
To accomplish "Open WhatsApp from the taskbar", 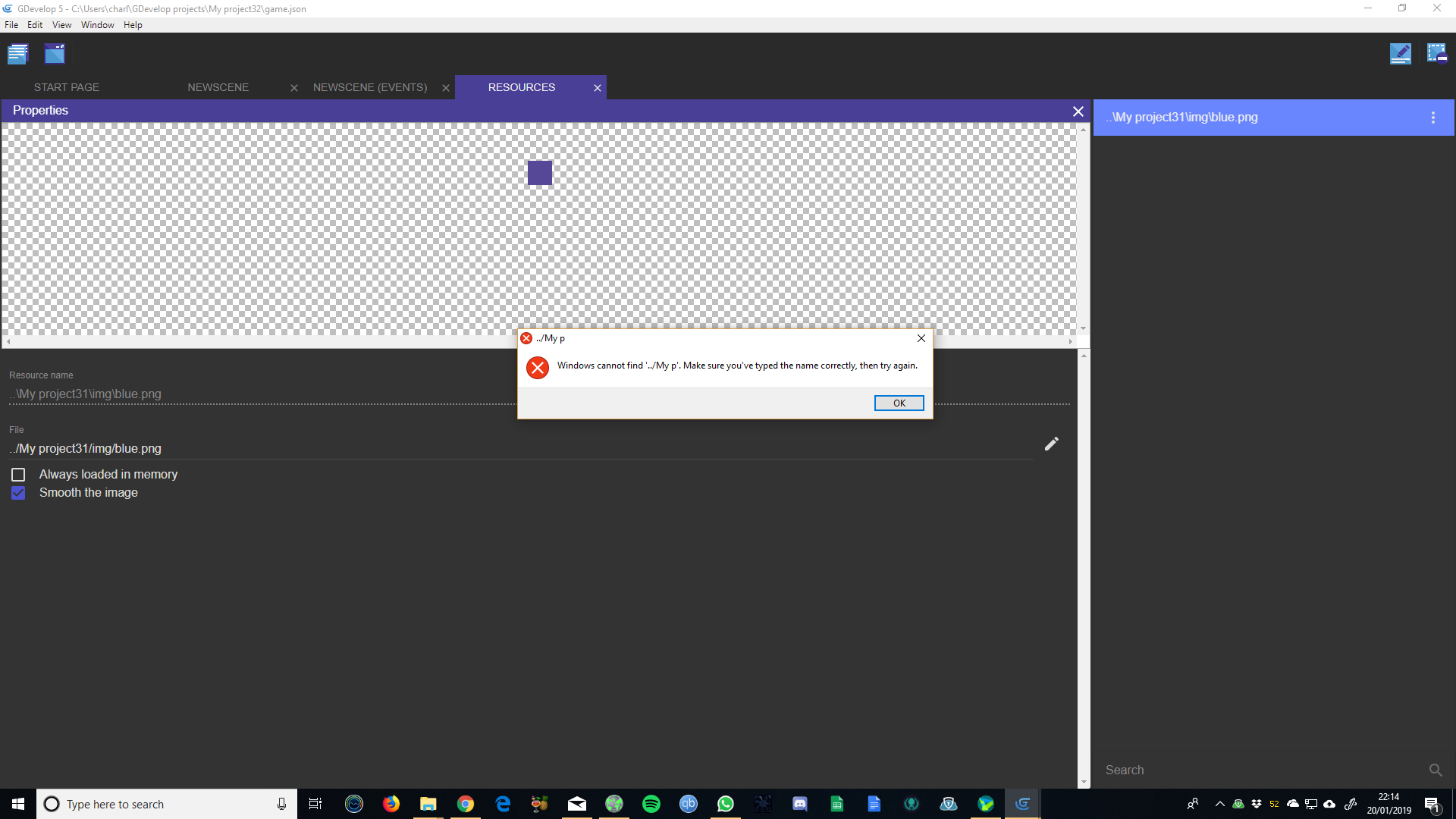I will pos(726,804).
